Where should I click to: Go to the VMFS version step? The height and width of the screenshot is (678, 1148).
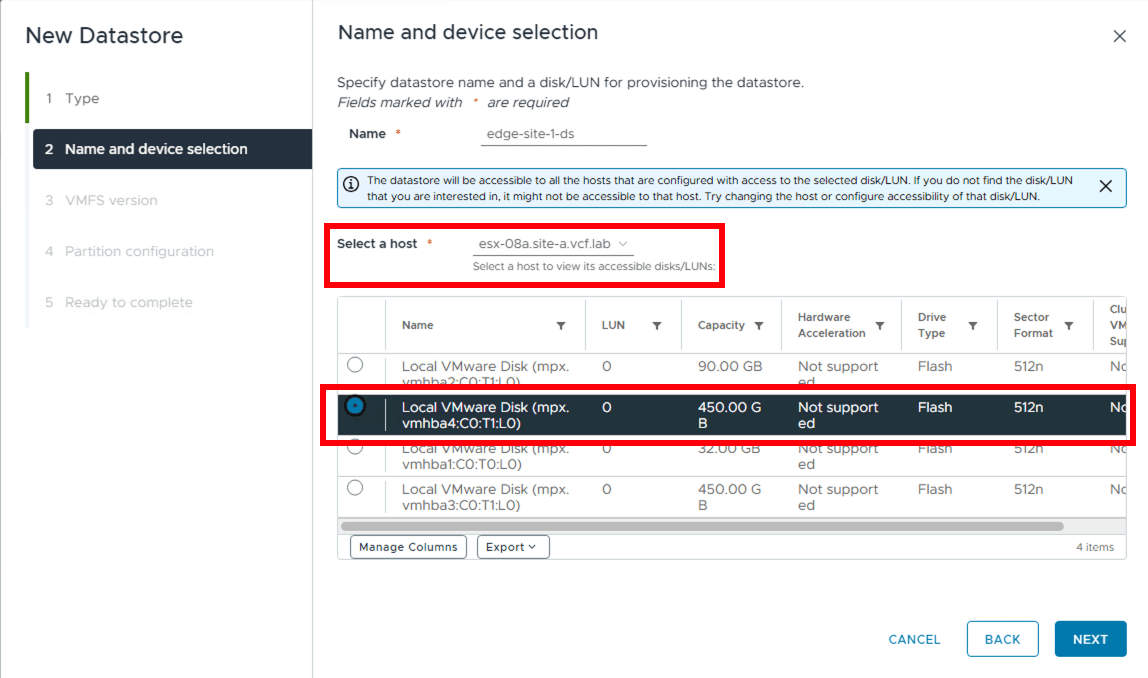[x=113, y=200]
